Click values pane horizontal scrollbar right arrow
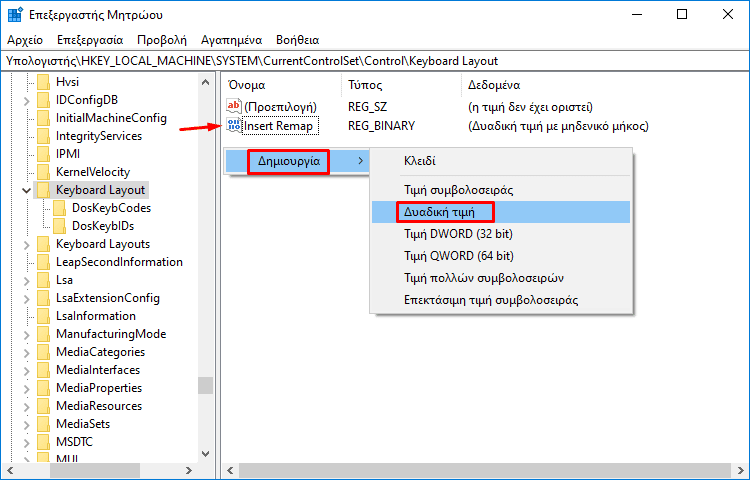The width and height of the screenshot is (750, 480). tap(740, 470)
